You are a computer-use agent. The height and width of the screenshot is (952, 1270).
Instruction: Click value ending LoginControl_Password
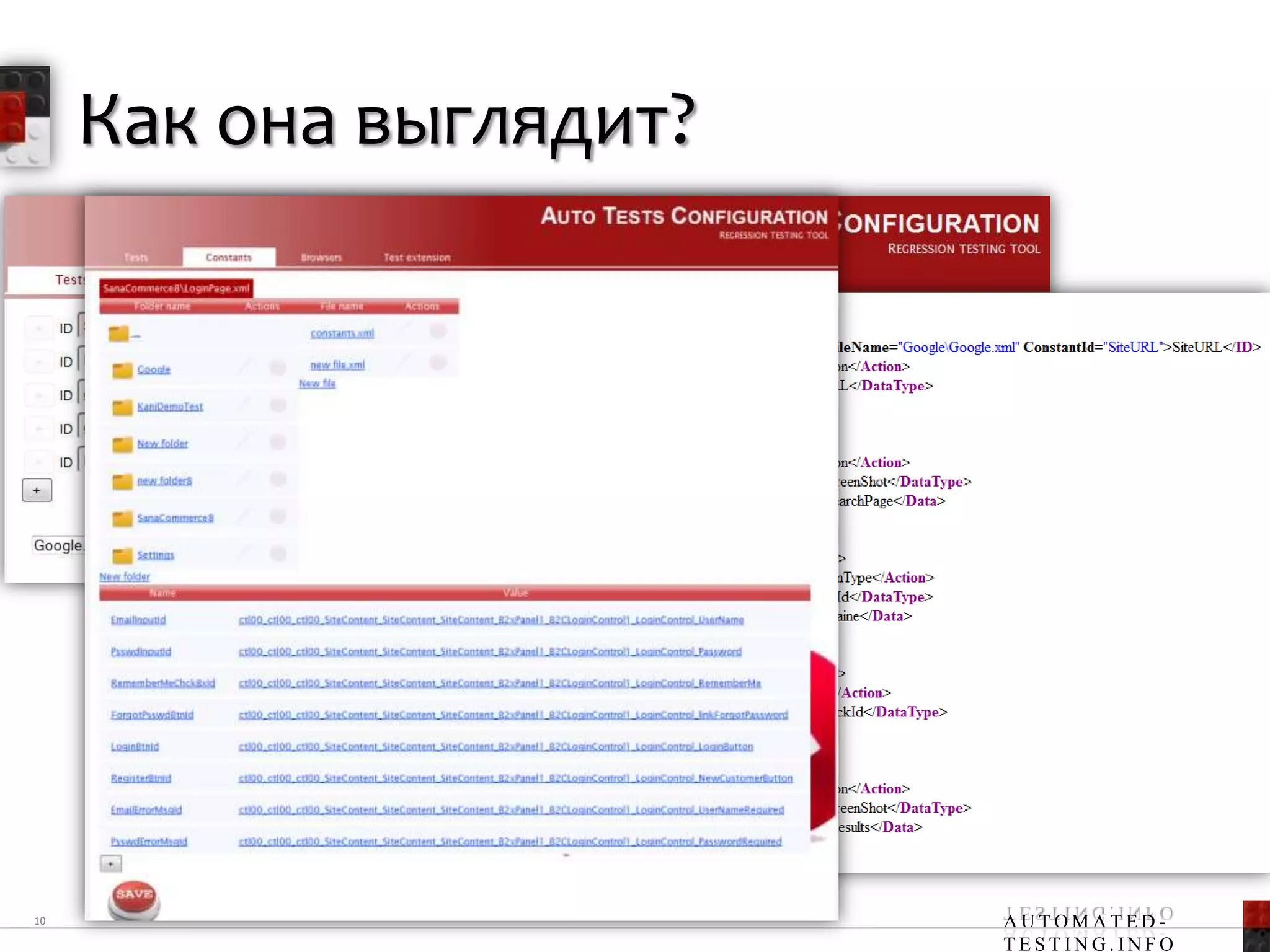click(490, 651)
